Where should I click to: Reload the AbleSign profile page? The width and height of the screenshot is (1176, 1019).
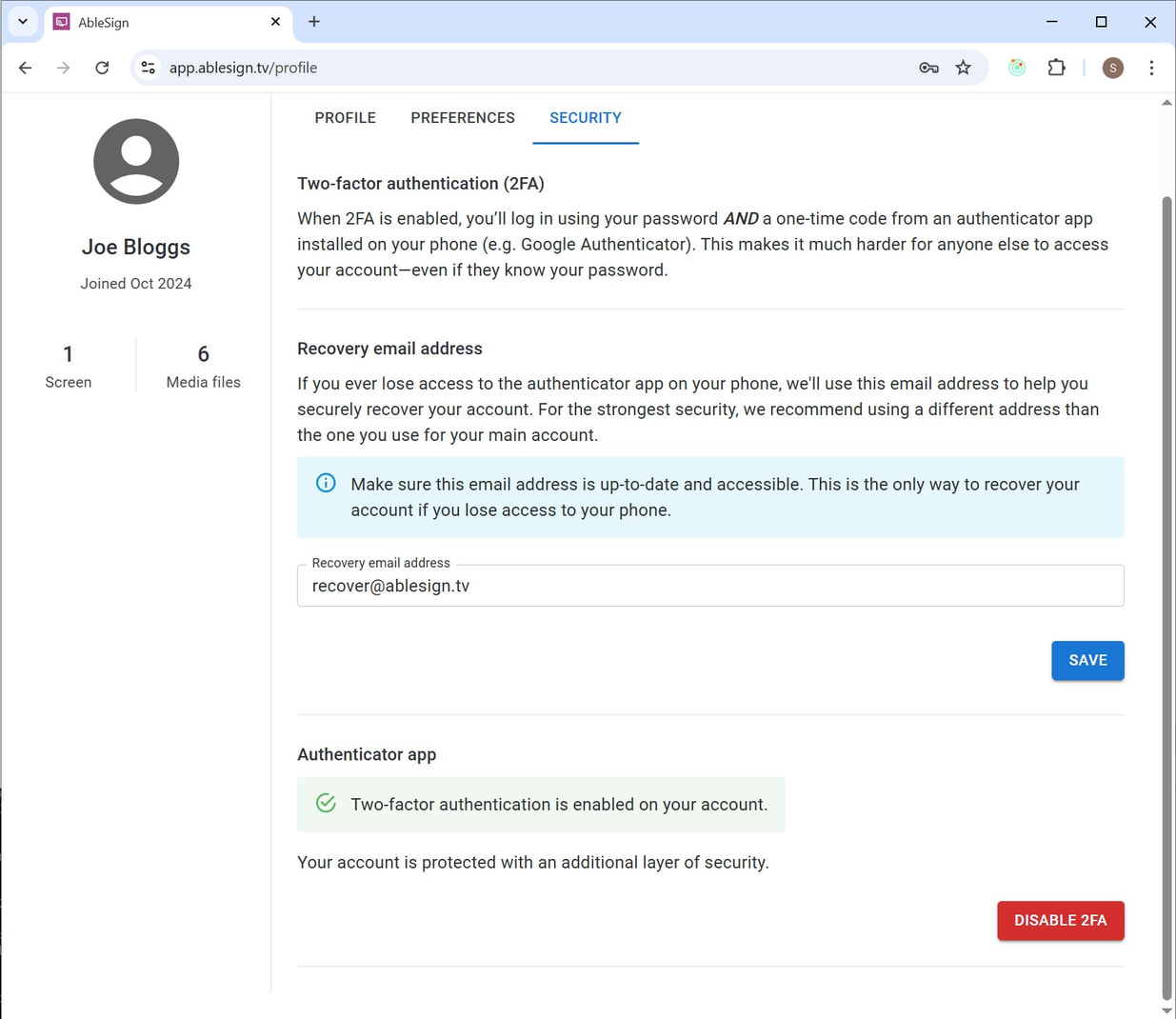102,68
